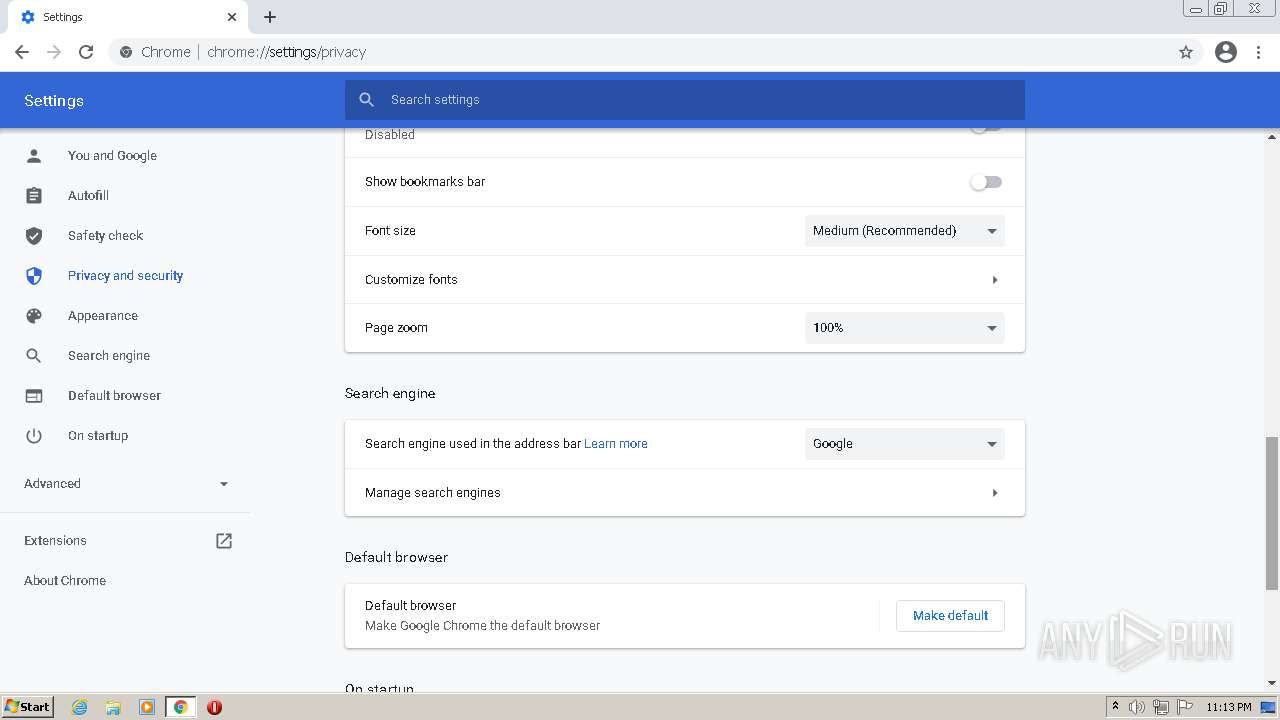Go to On startup in the sidebar
Viewport: 1280px width, 720px height.
[x=98, y=436]
